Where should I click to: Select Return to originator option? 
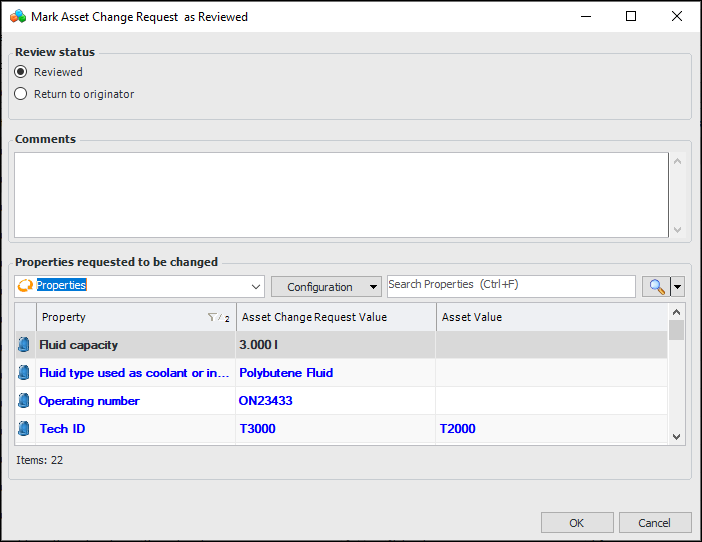tap(21, 94)
